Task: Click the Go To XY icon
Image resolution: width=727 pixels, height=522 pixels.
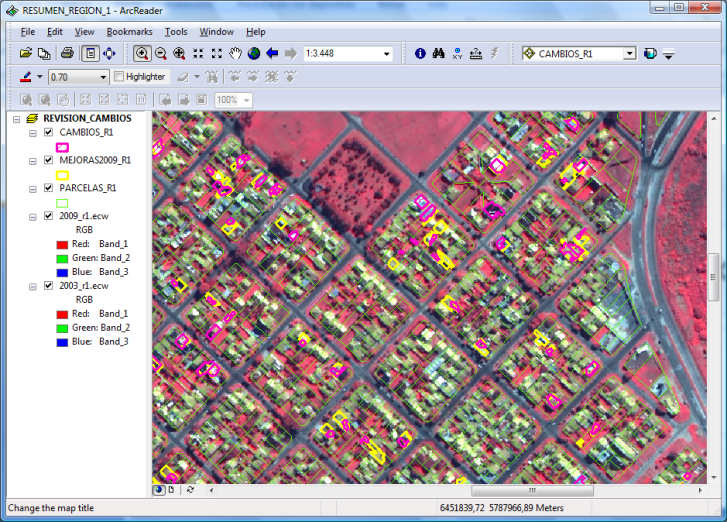Action: 458,53
